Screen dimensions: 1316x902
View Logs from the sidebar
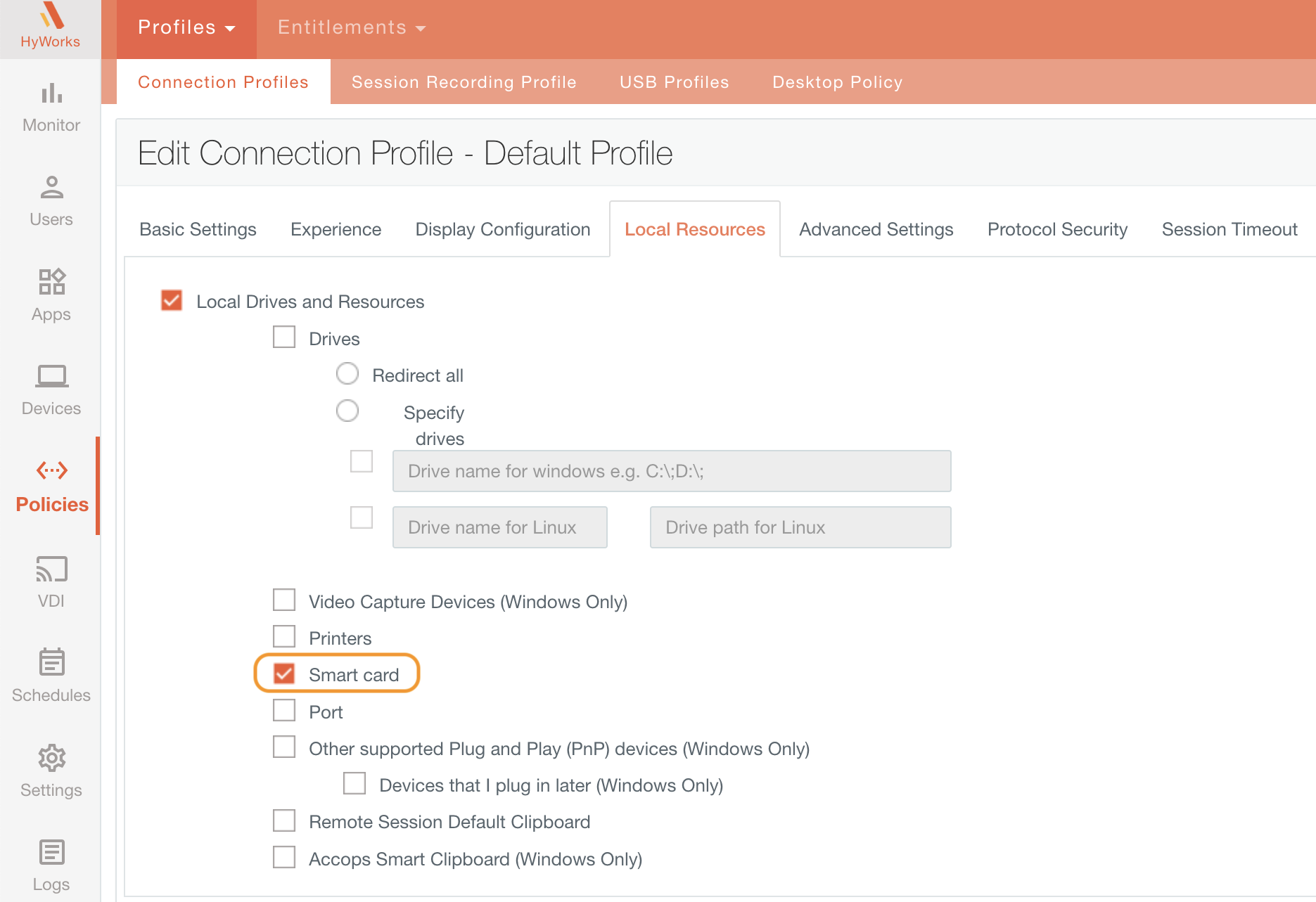[51, 852]
